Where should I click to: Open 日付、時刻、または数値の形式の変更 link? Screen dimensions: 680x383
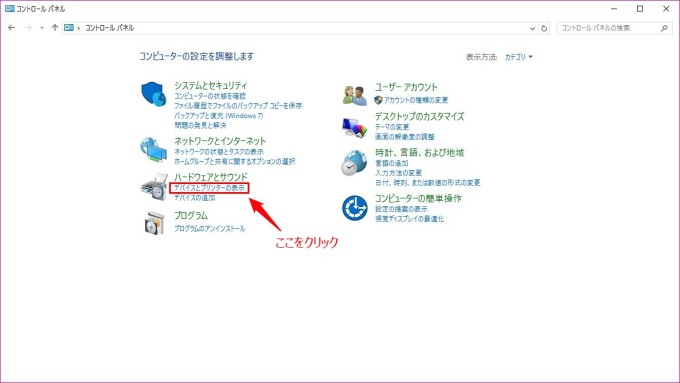(428, 183)
